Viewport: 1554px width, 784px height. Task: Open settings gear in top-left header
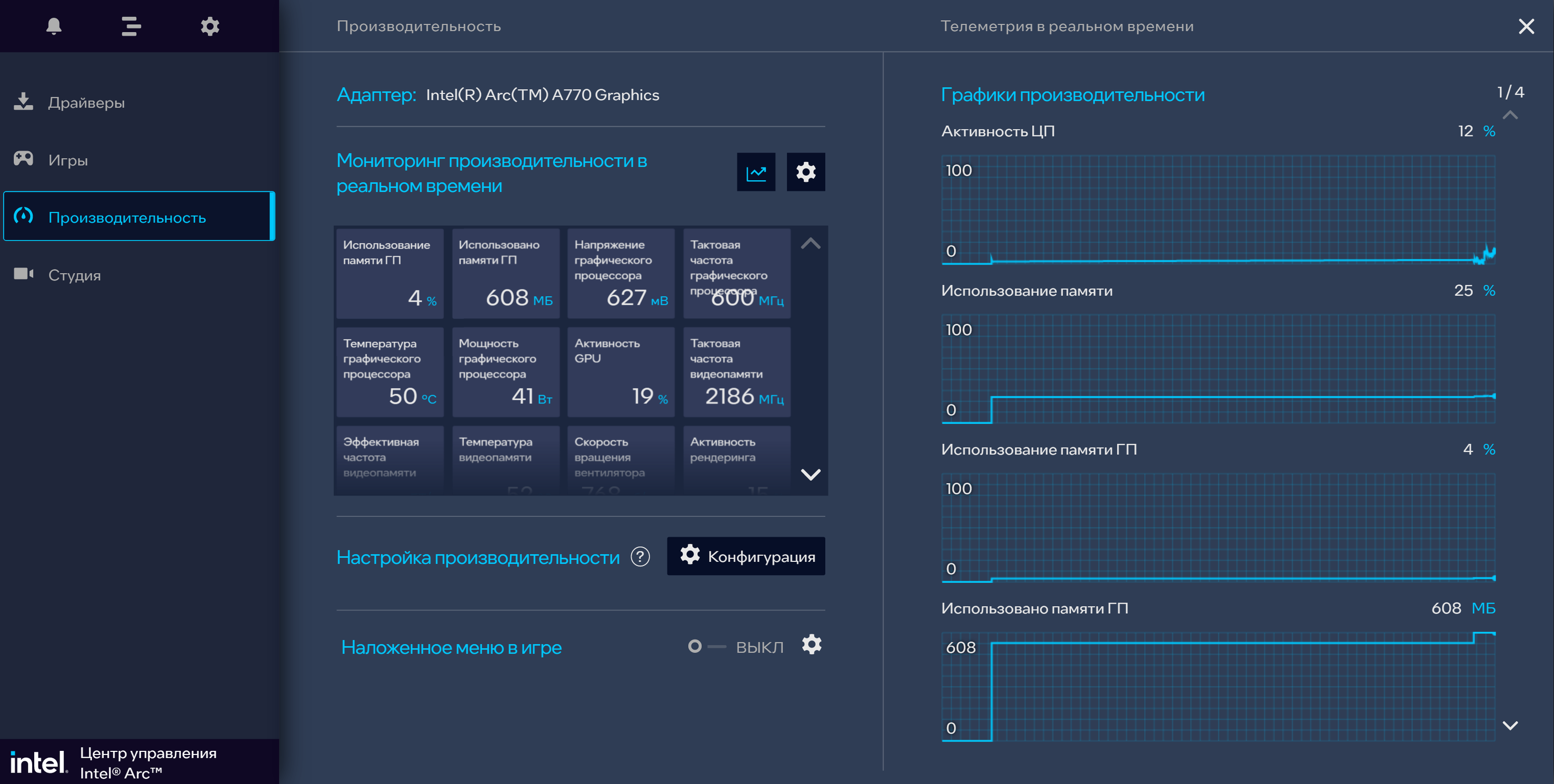(x=209, y=26)
